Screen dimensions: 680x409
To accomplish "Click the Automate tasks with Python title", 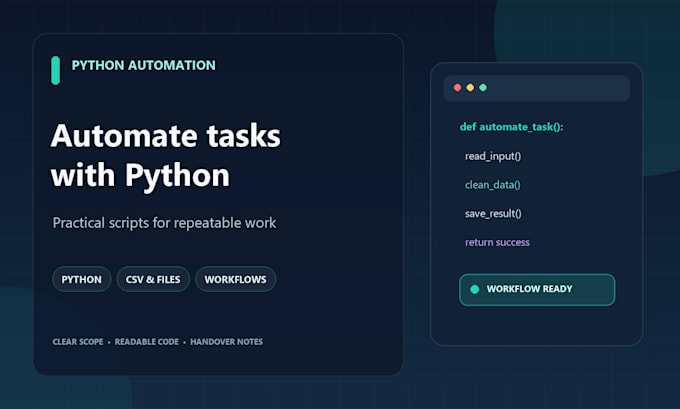I will coord(166,156).
